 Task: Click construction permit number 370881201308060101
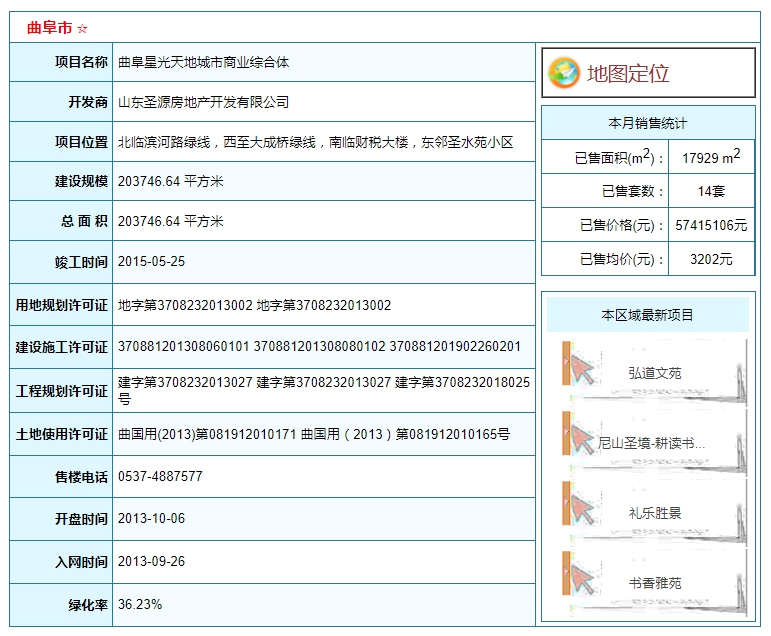point(183,347)
